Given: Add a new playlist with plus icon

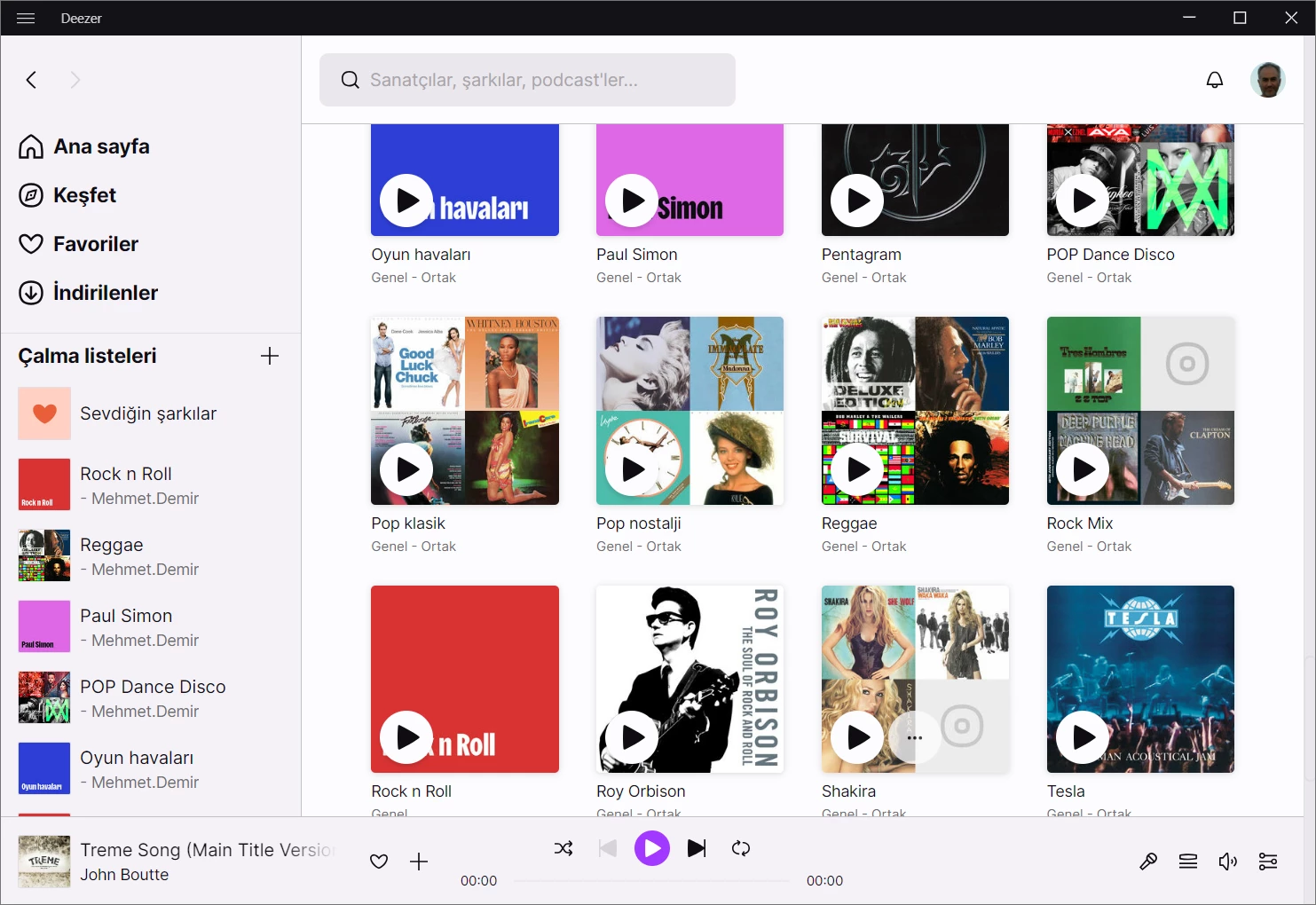Looking at the screenshot, I should tap(270, 356).
